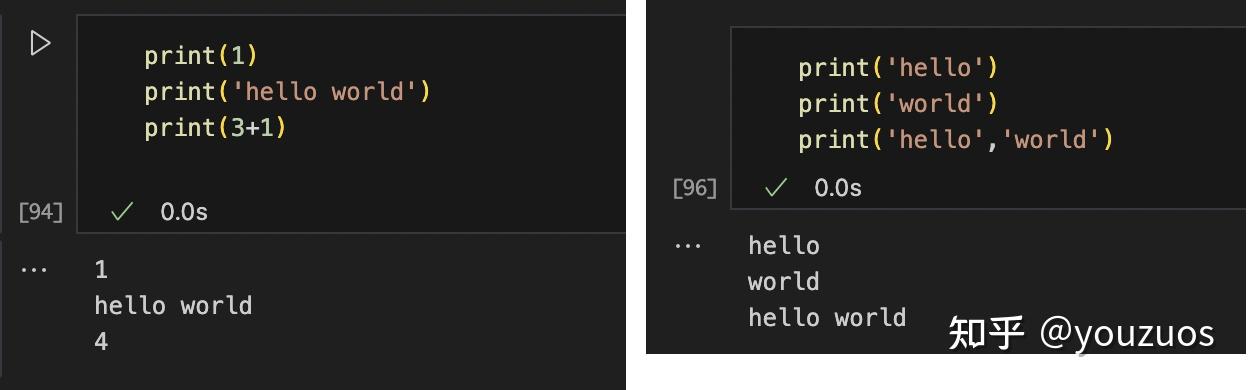Place cursor on print('hello world') line
Image resolution: width=1248 pixels, height=390 pixels.
coord(287,92)
